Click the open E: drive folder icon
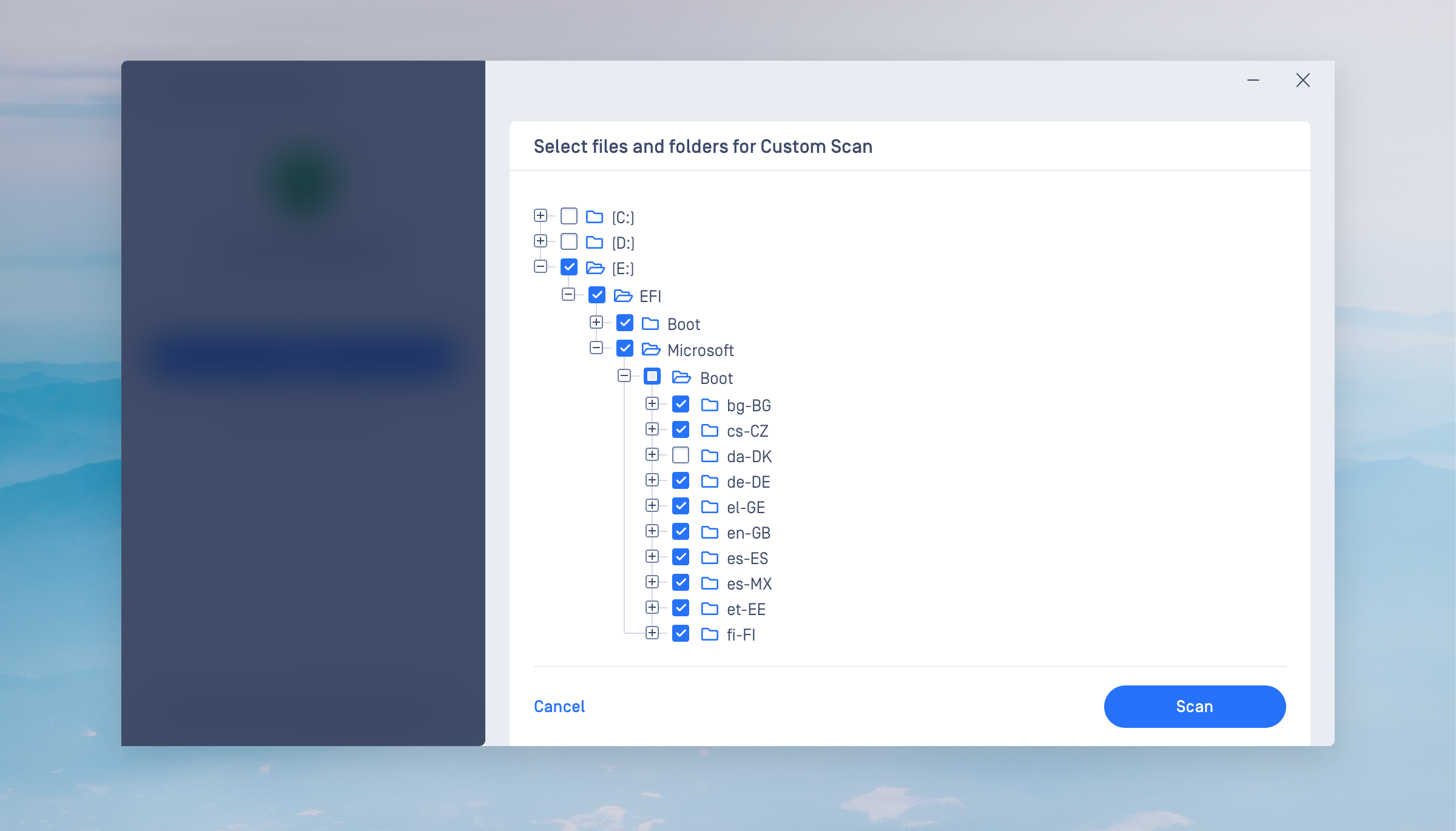The width and height of the screenshot is (1456, 831). (595, 267)
